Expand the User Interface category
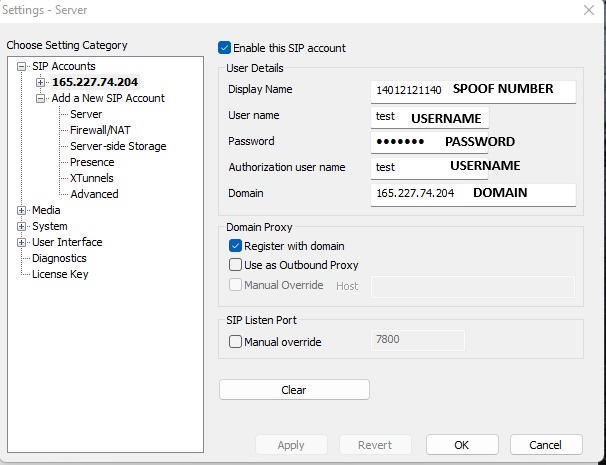The width and height of the screenshot is (606, 465). 22,242
